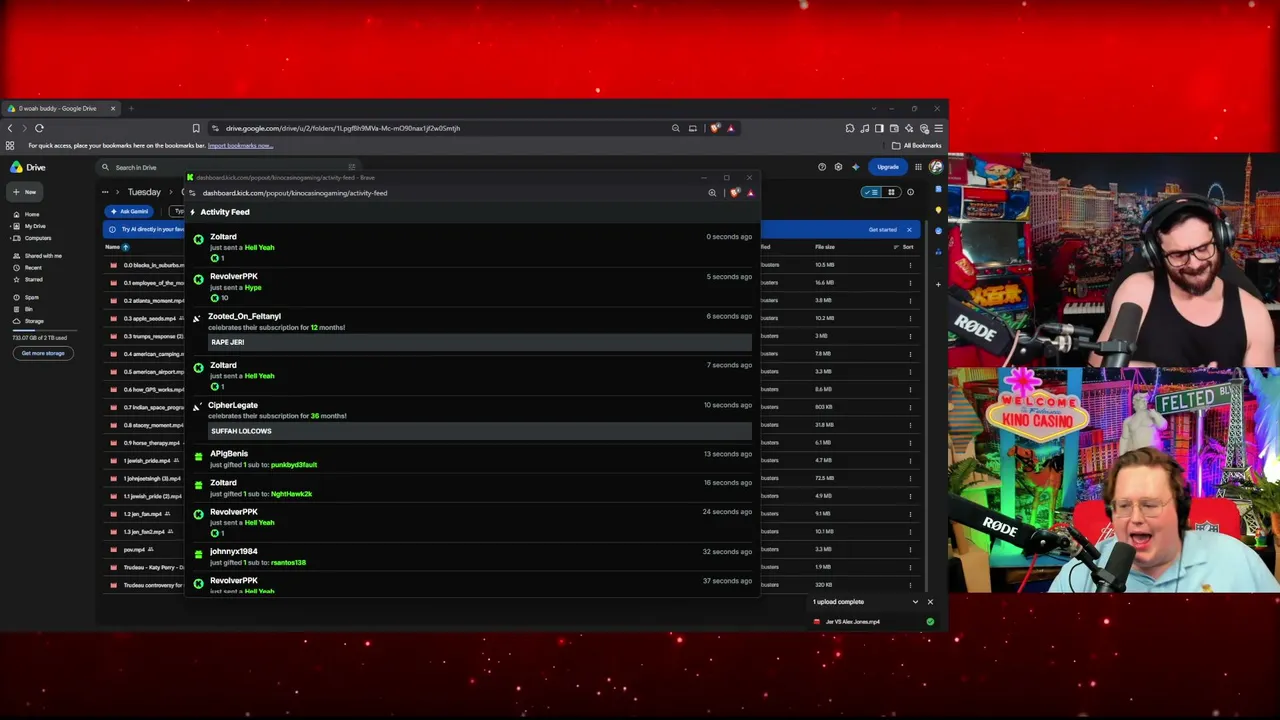Open Brave Rewards triangle icon in Drive window

click(731, 128)
